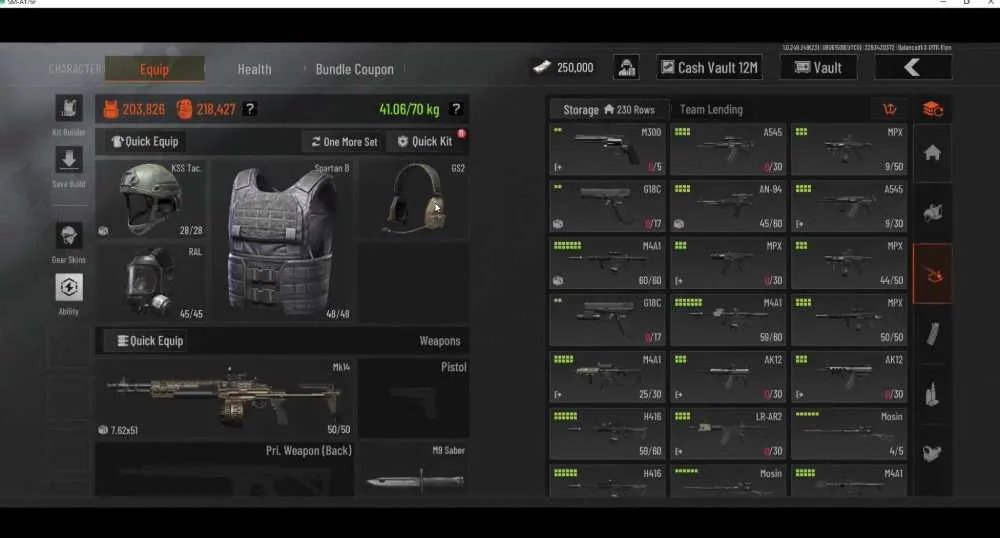The width and height of the screenshot is (1000, 538).
Task: Click the Cash Vault 12M button
Action: click(709, 67)
